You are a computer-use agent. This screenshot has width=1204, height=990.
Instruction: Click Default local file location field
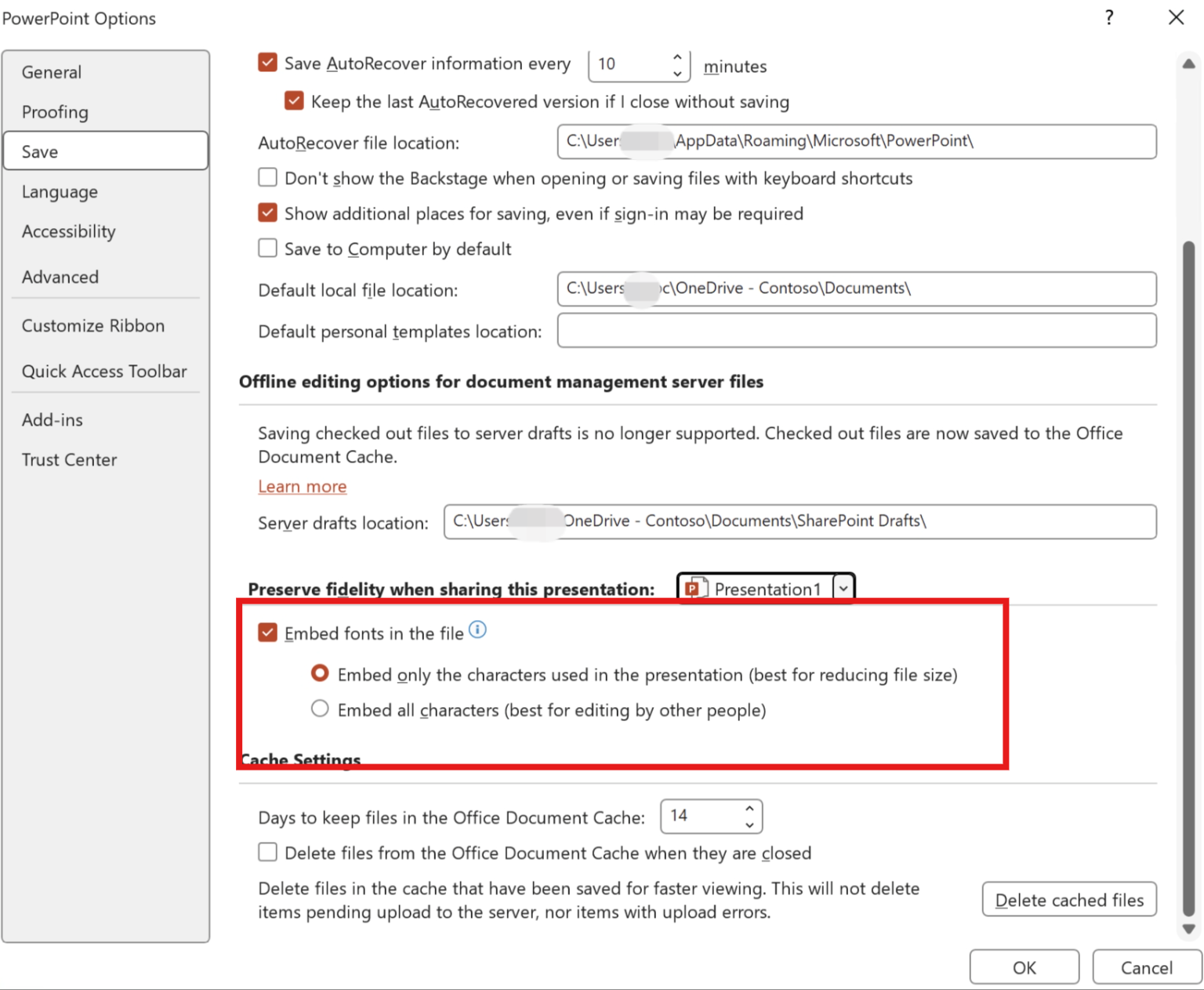click(x=857, y=288)
